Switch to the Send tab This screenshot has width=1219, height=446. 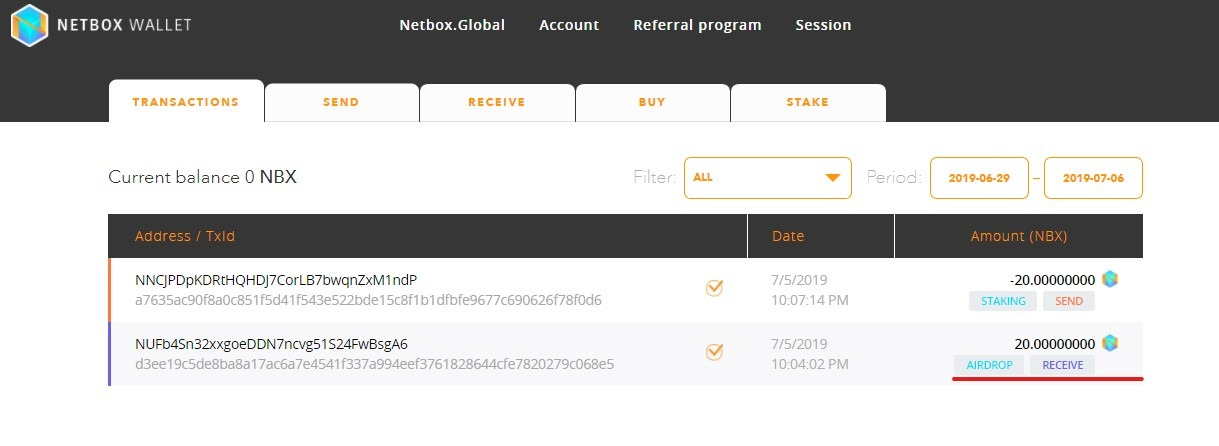[341, 103]
